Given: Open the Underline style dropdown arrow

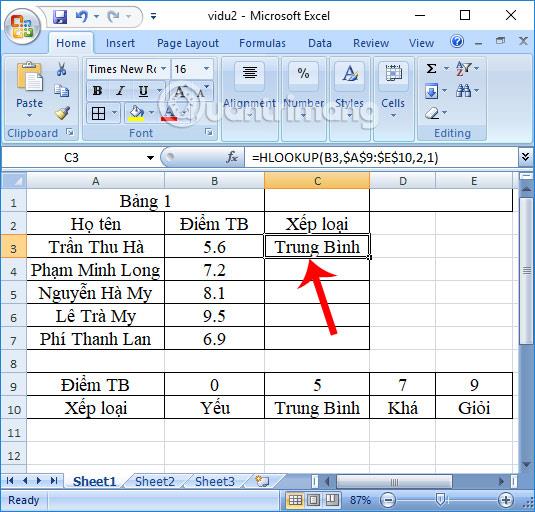Looking at the screenshot, I should [159, 91].
